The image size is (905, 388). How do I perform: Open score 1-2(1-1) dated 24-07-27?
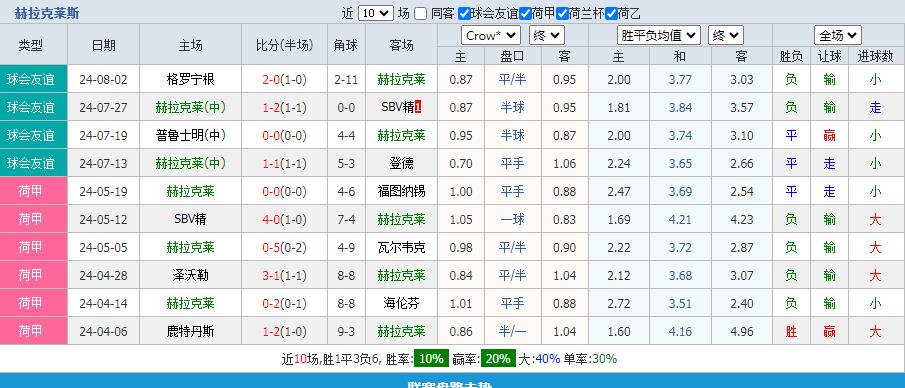tap(285, 107)
